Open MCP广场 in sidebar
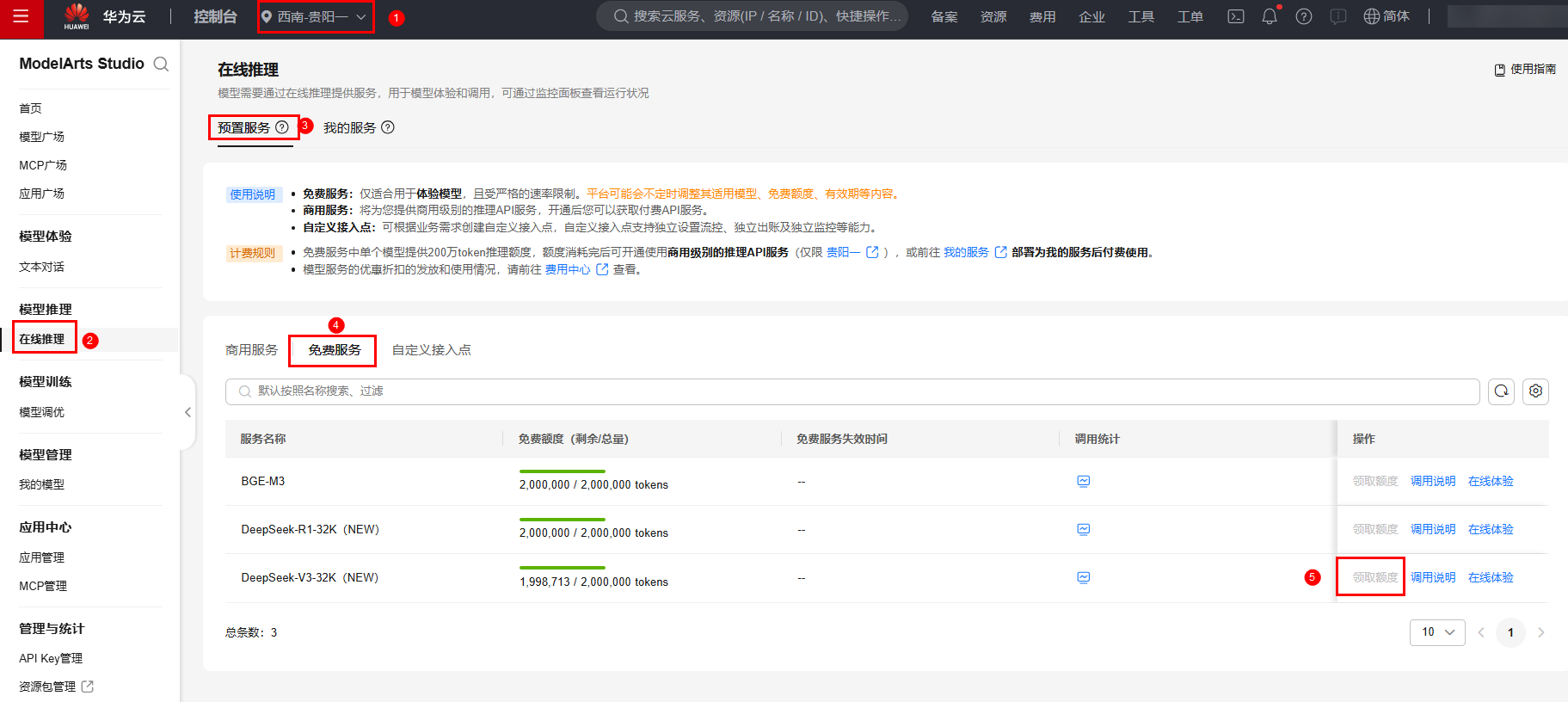 pyautogui.click(x=43, y=165)
